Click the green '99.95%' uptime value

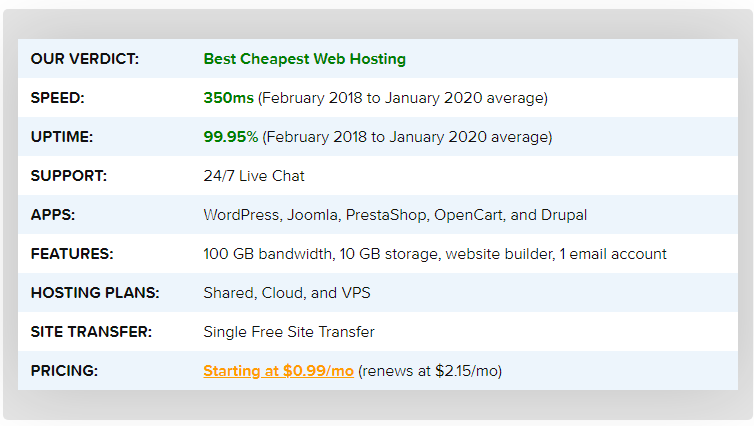tap(231, 137)
